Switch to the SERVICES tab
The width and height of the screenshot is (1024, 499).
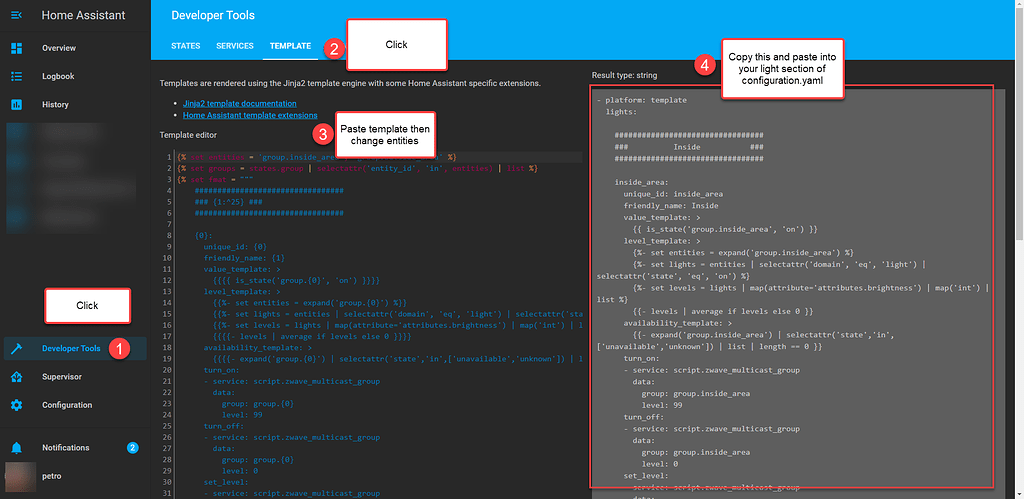coord(235,46)
